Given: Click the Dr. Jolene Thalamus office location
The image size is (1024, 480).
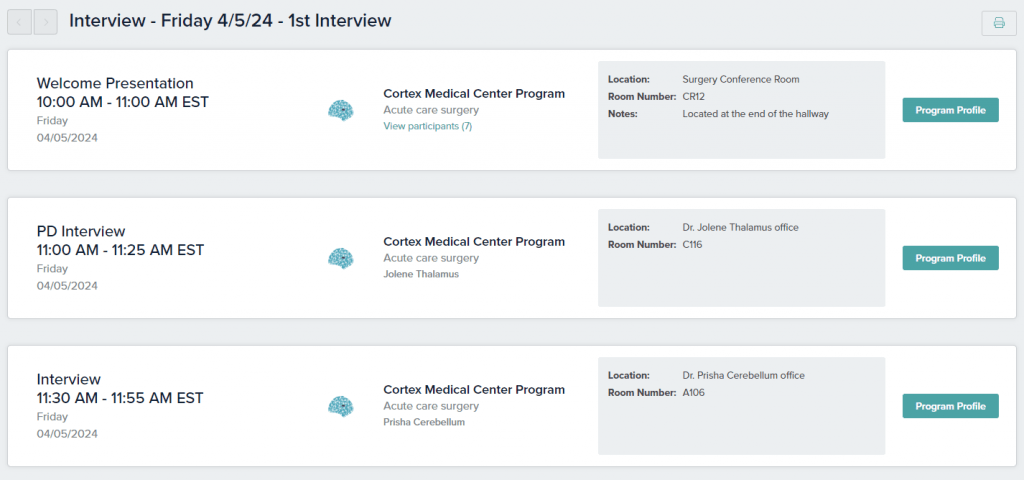Looking at the screenshot, I should (x=740, y=227).
